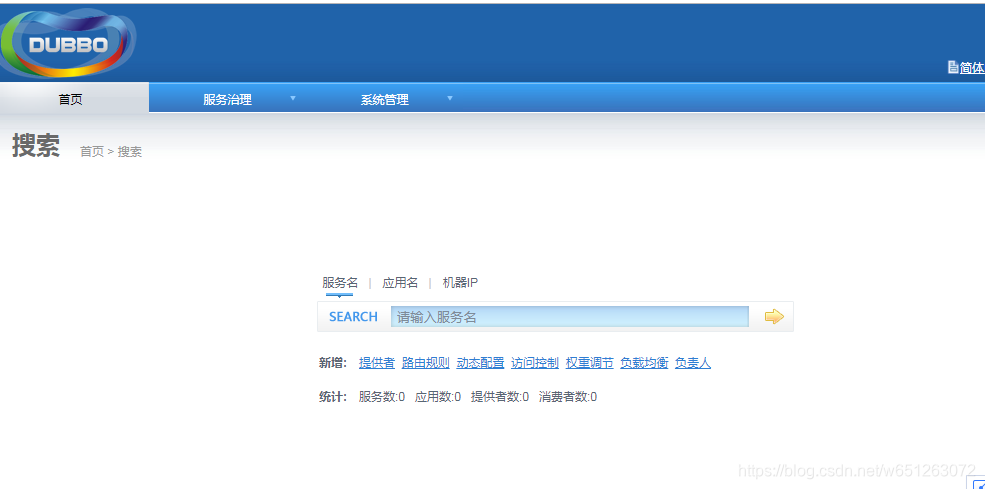
Task: Open the 服务治理 menu
Action: [227, 99]
